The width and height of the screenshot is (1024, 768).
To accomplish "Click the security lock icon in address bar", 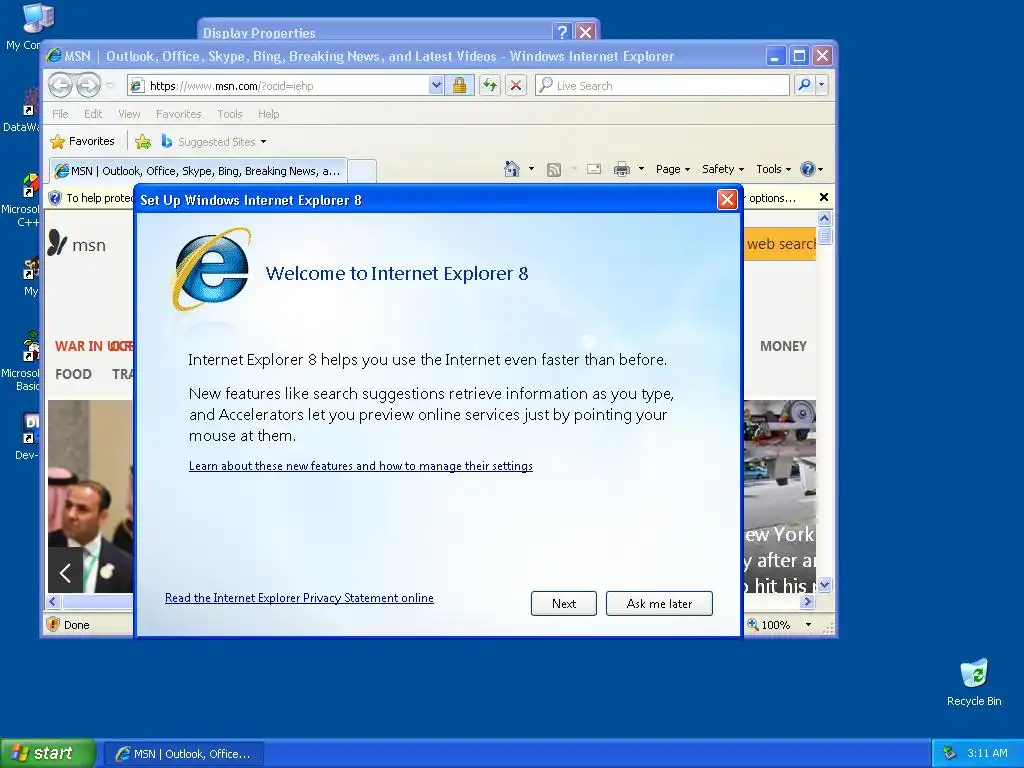I will click(459, 86).
